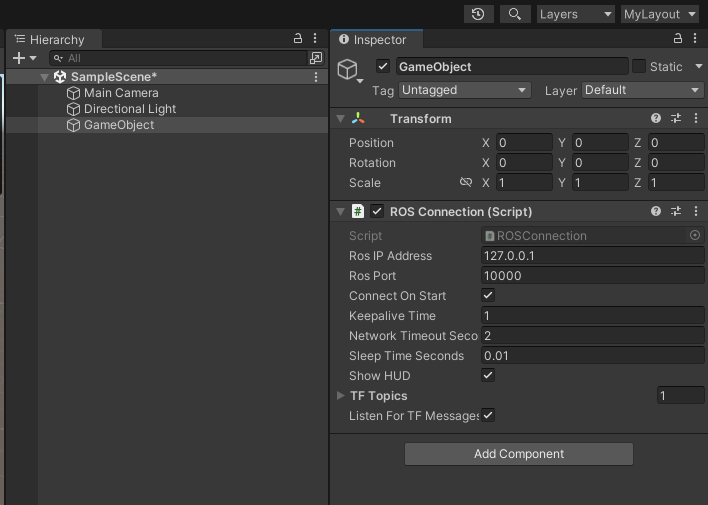Open the SampleScene options menu
708x505 pixels.
(x=316, y=77)
